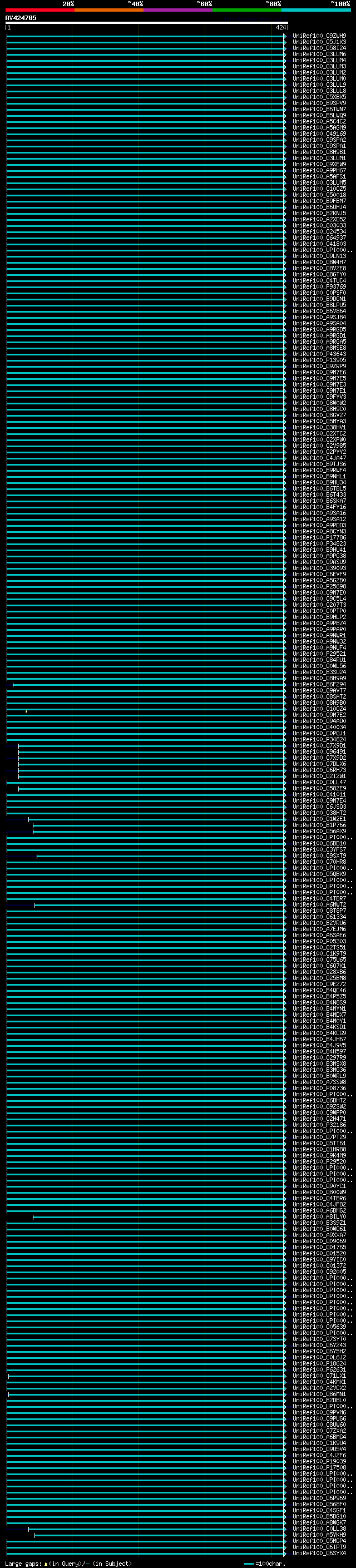Select hit label UniRef100_A8CYN3
356x1568 pixels.
319,531
